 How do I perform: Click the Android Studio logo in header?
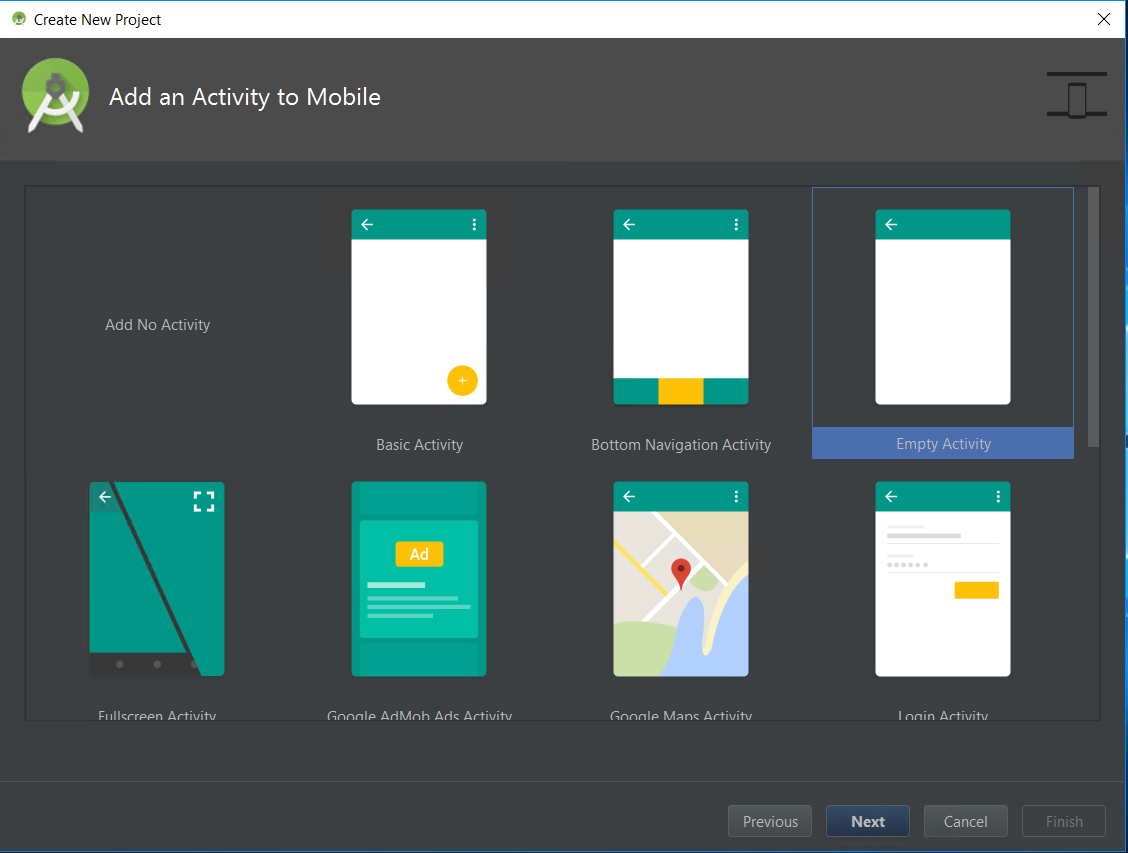(55, 96)
